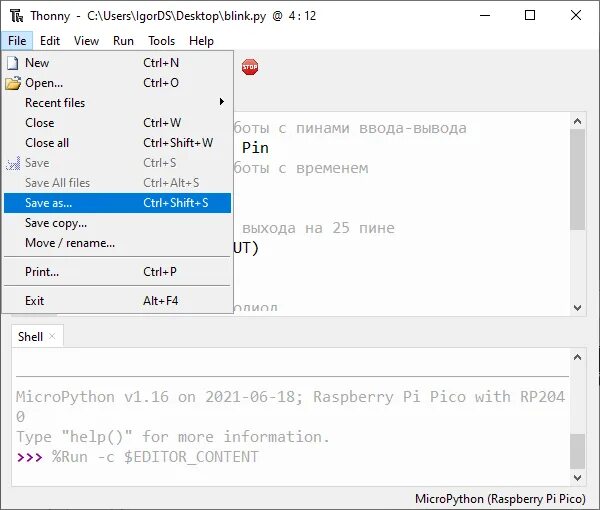
Task: Click the red Stop toolbar icon
Action: pyautogui.click(x=250, y=67)
